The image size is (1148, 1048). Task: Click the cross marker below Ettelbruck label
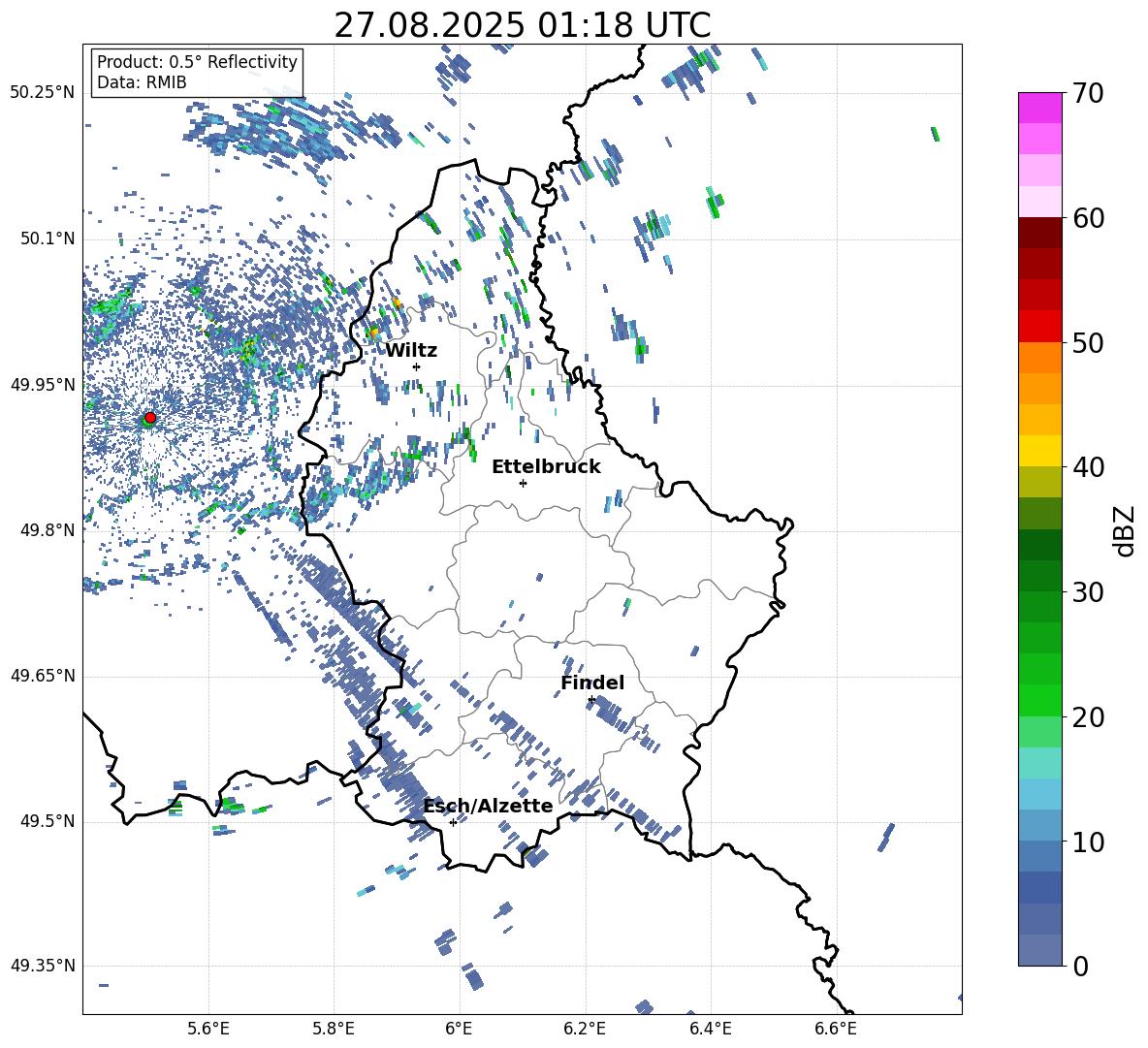(x=523, y=483)
